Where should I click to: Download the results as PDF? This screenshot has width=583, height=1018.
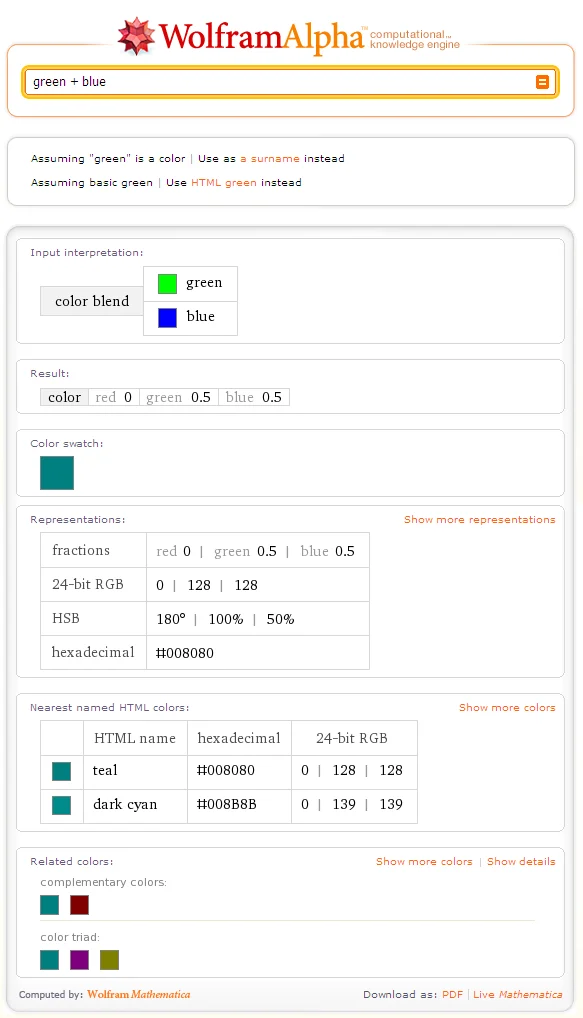(453, 995)
